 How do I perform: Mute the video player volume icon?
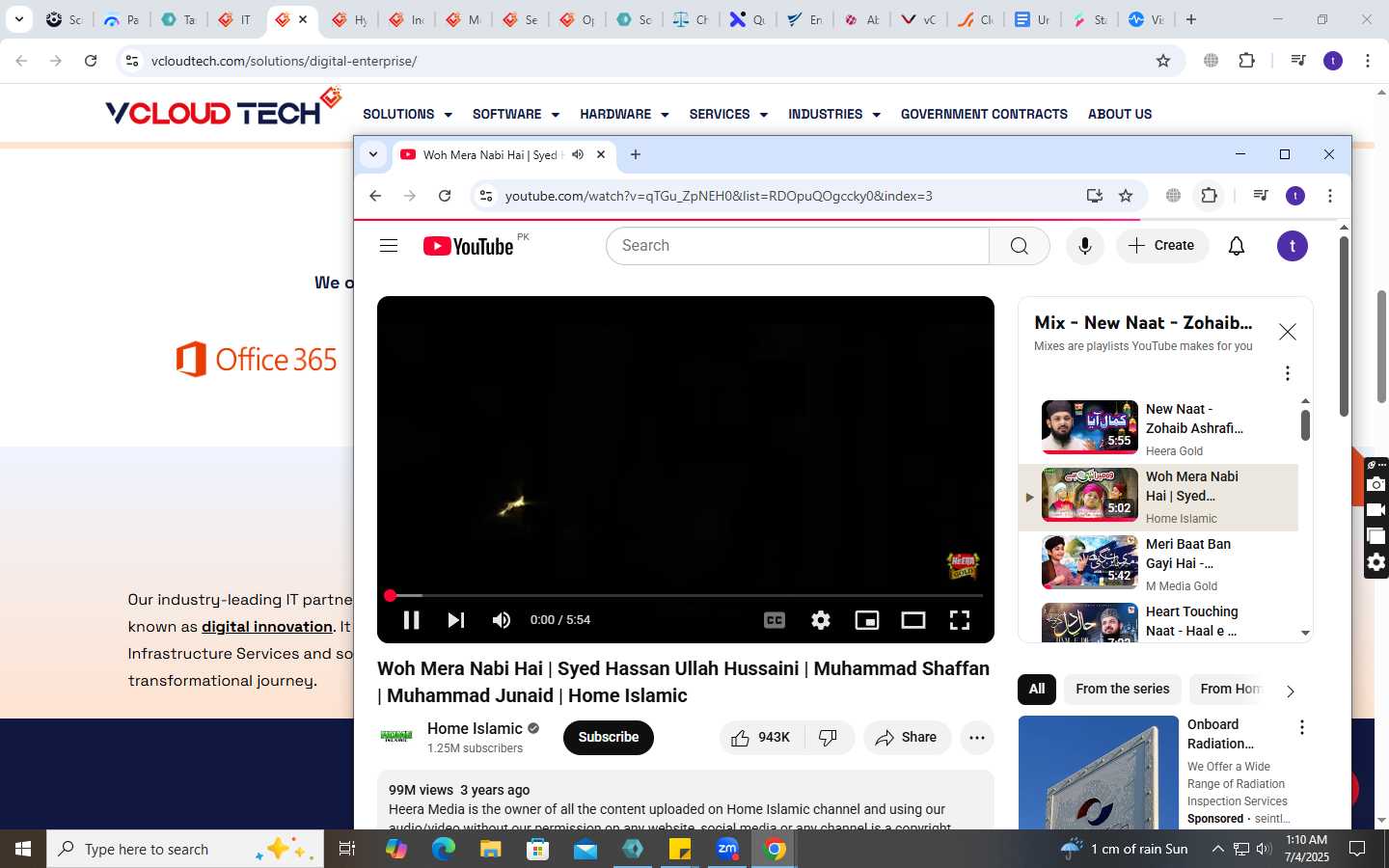click(502, 620)
